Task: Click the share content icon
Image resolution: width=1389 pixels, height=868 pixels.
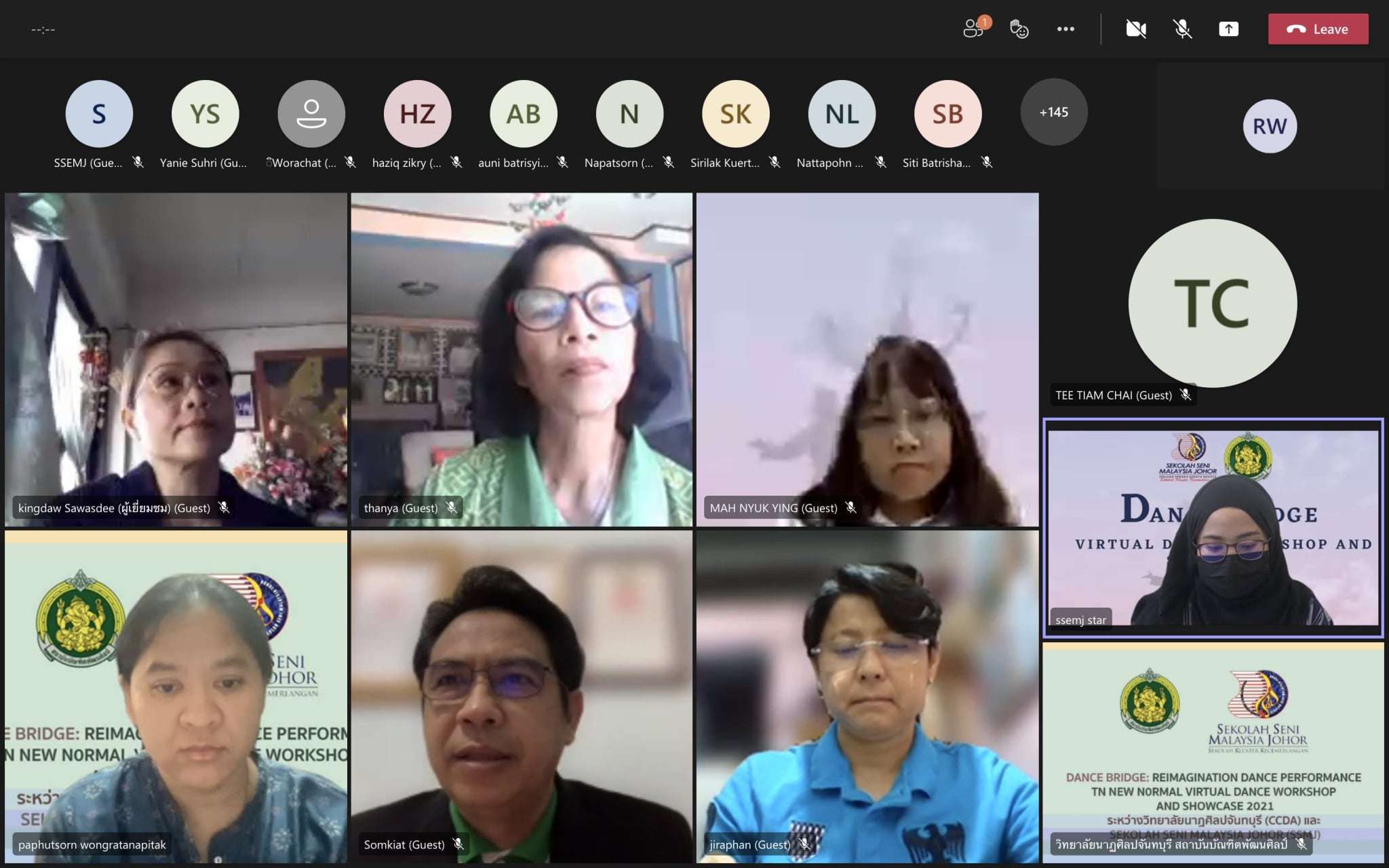Action: pyautogui.click(x=1228, y=28)
